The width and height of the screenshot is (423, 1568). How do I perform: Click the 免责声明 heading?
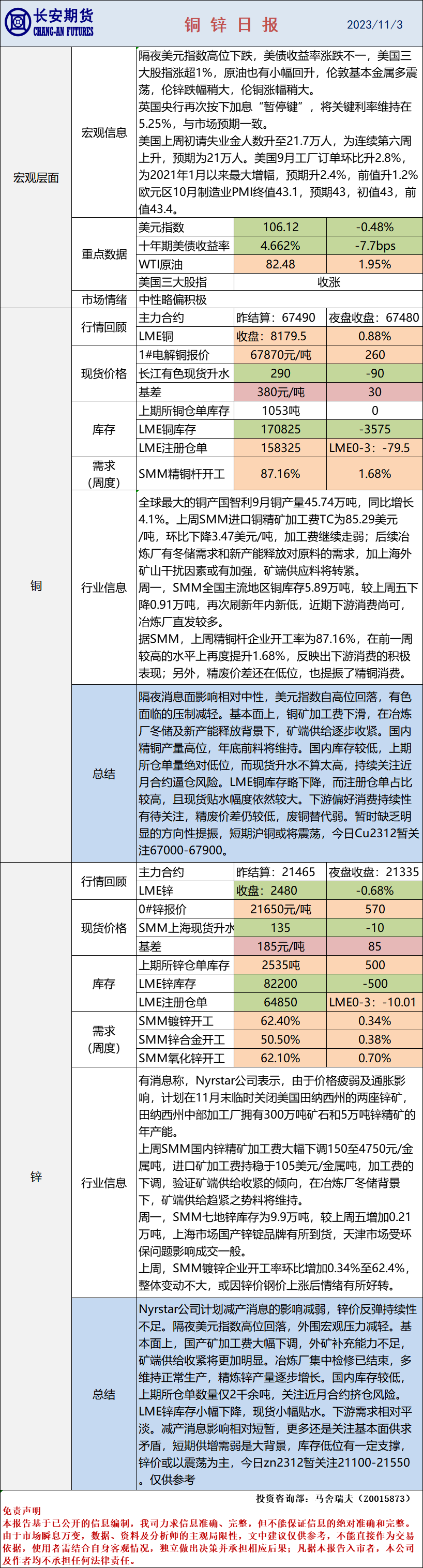click(21, 1510)
